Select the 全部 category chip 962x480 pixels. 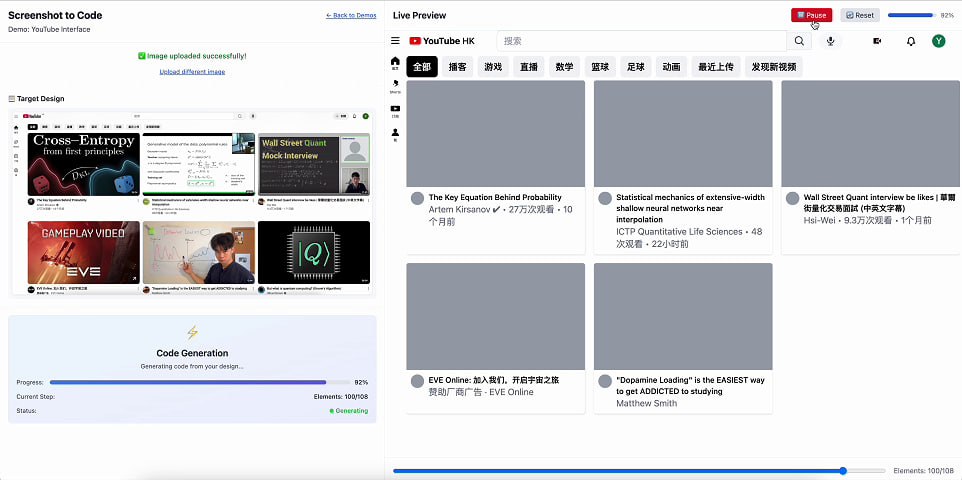click(x=423, y=67)
